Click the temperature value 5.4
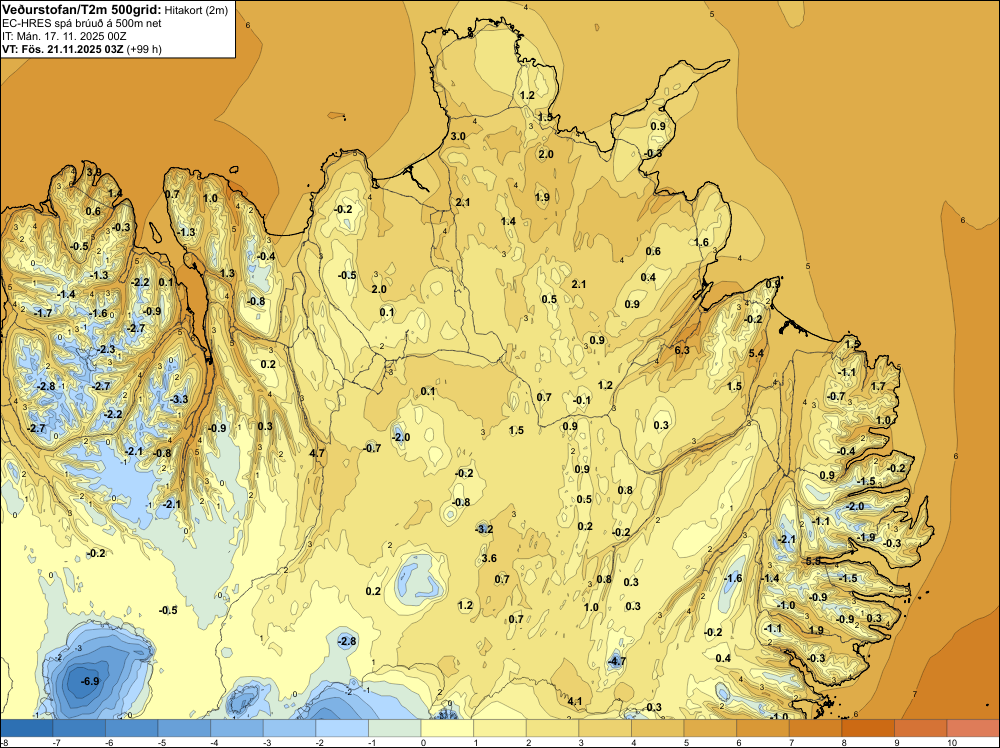Viewport: 1000px width, 748px height. point(756,353)
